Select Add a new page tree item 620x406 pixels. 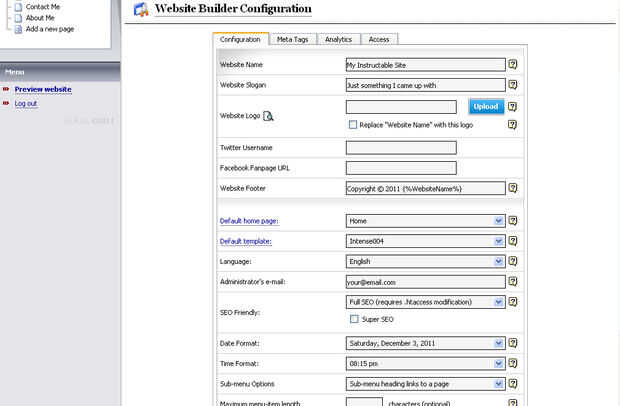(x=49, y=29)
